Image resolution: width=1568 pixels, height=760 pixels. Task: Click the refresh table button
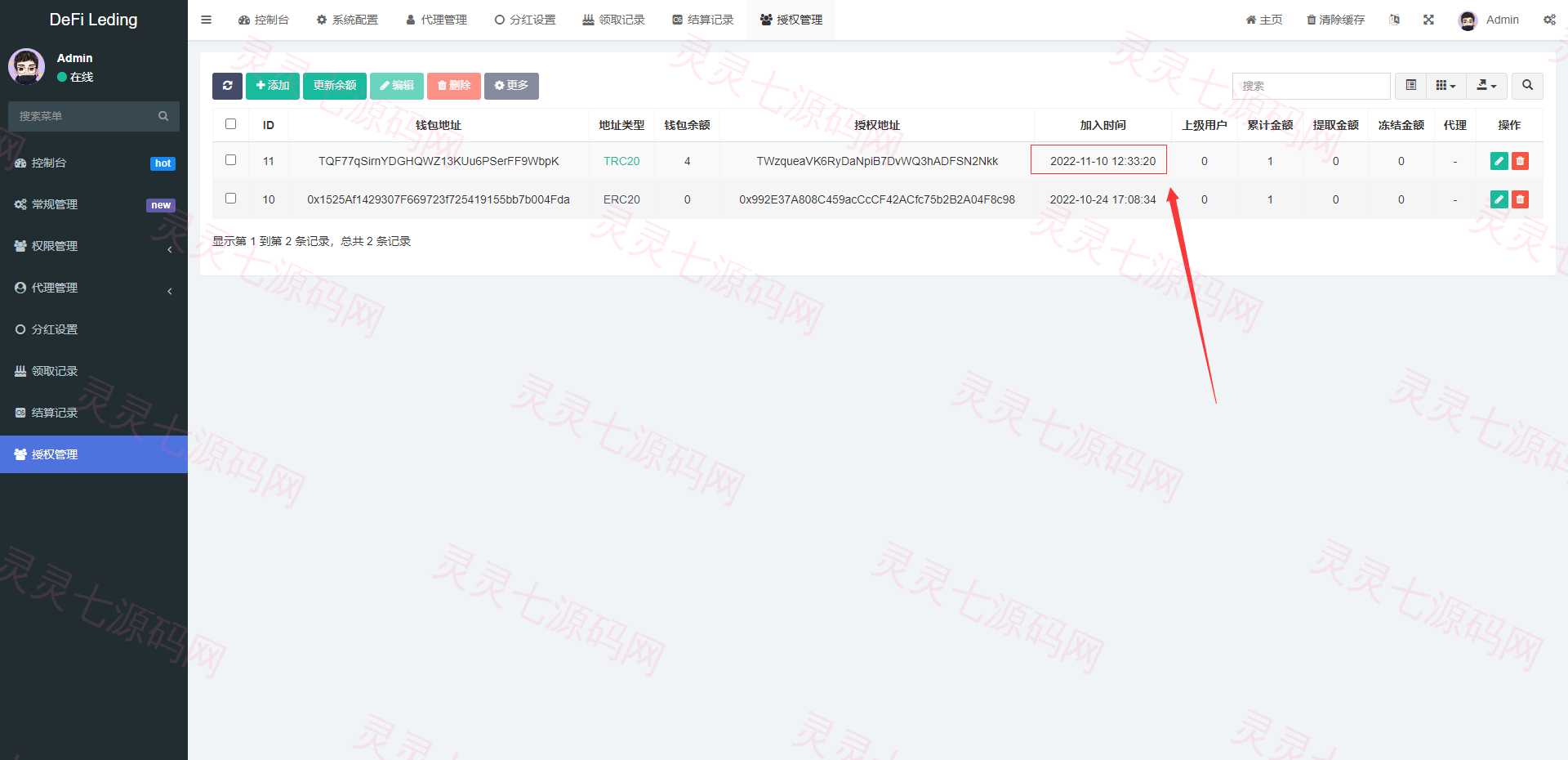227,86
